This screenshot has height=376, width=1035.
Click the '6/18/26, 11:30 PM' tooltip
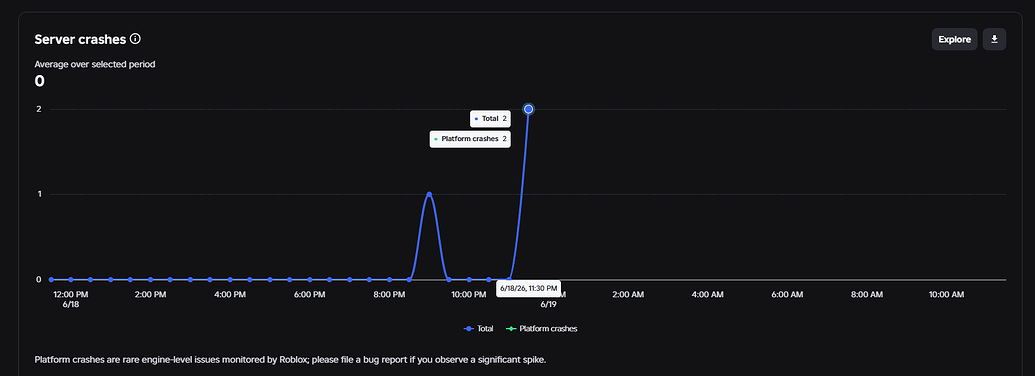[x=528, y=288]
